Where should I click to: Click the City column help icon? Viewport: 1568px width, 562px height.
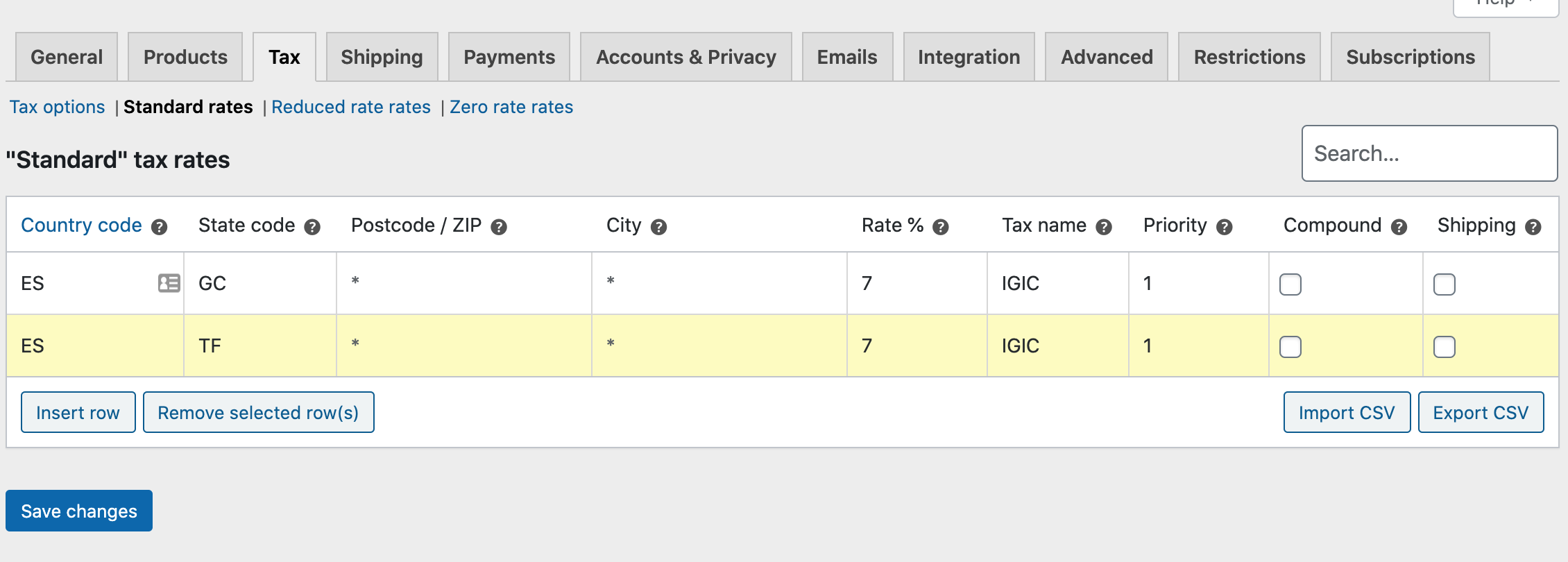tap(659, 227)
